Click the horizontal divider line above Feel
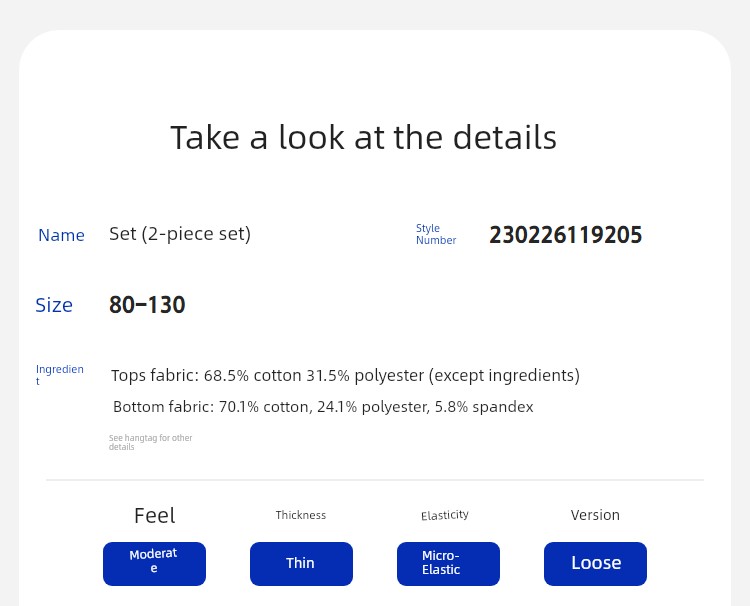Viewport: 750px width, 606px height. tap(375, 479)
